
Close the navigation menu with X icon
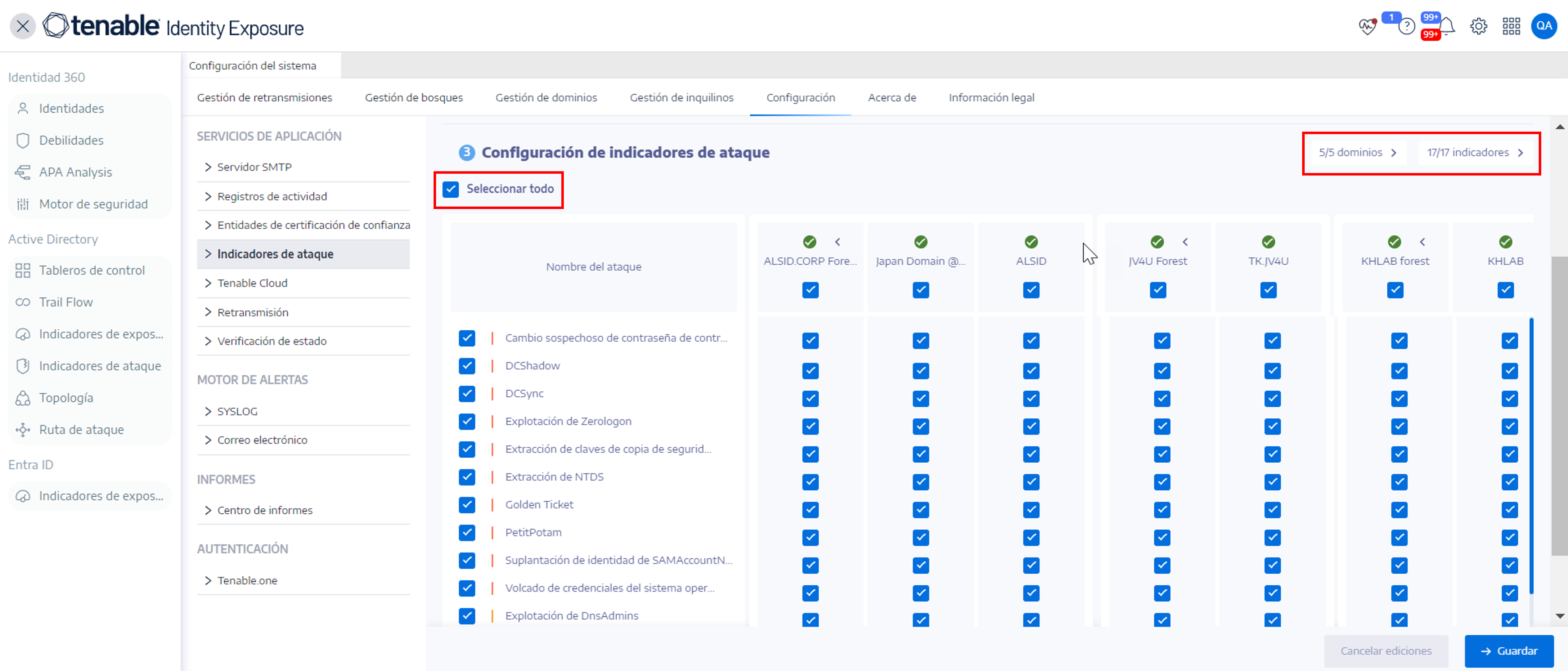[22, 26]
